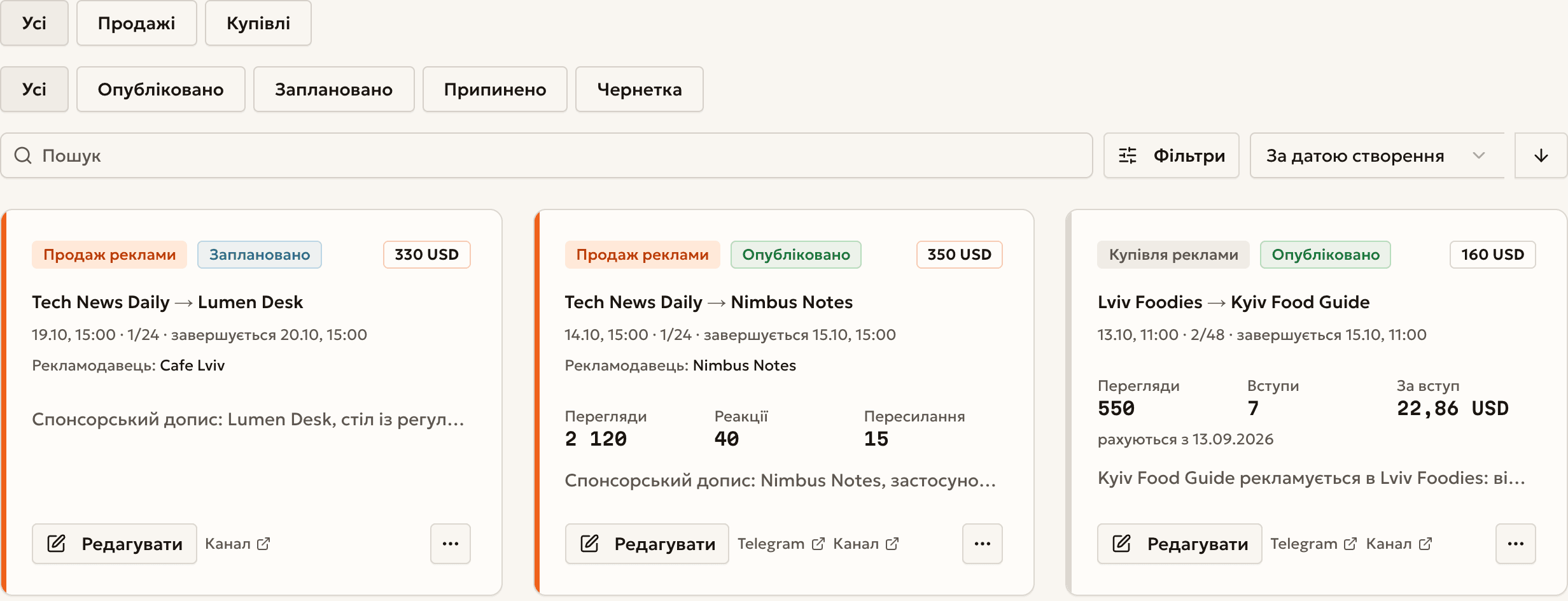Edit the Kyiv Food Guide deal
Viewport: 1568px width, 601px height.
pyautogui.click(x=1180, y=544)
